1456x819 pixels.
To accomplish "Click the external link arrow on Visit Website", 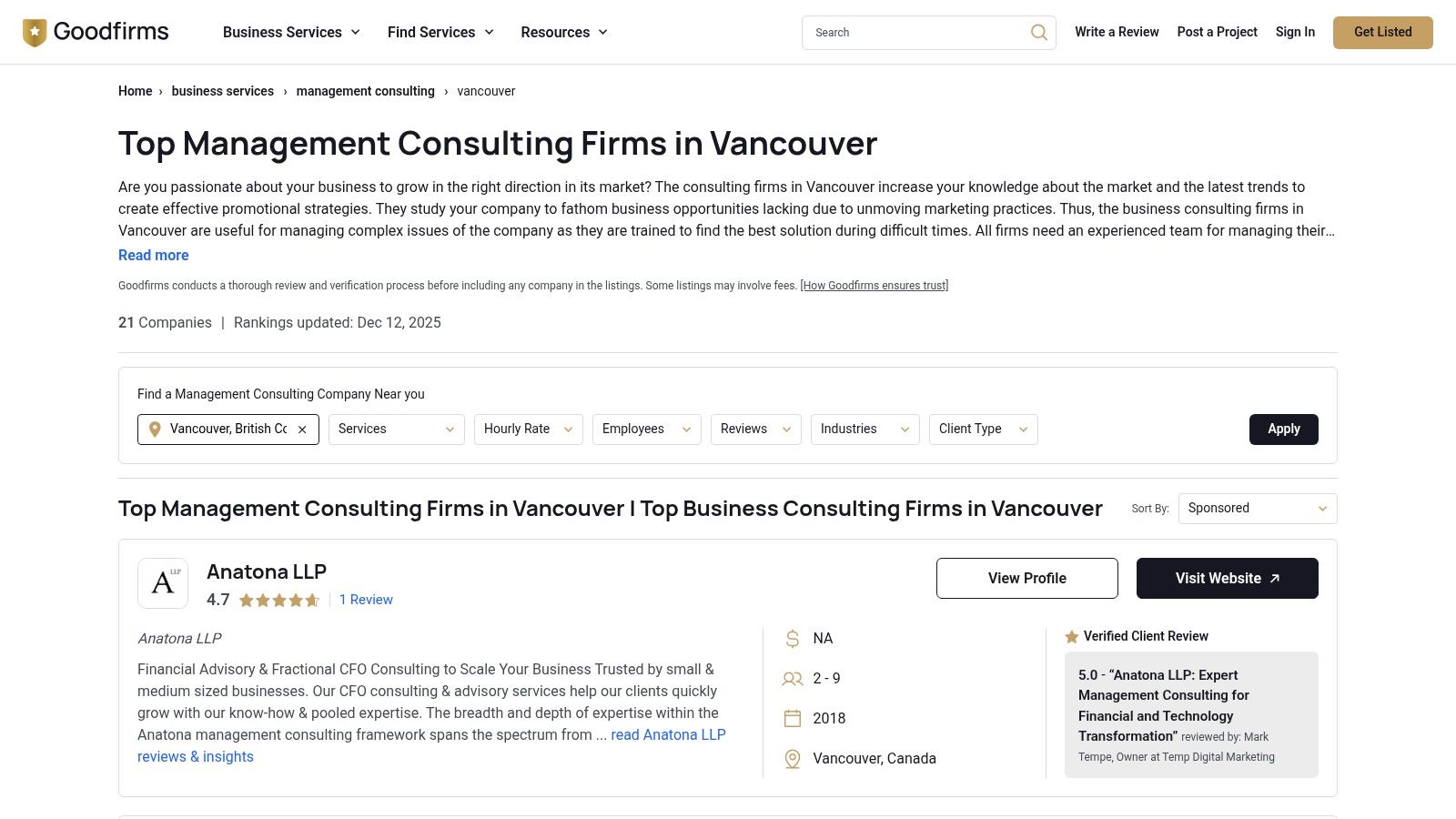I will click(1275, 578).
